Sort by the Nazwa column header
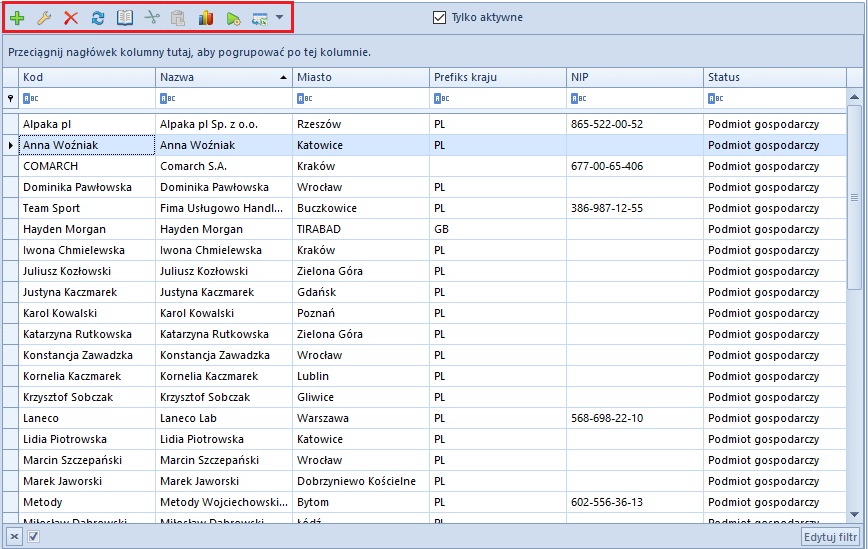 pyautogui.click(x=224, y=77)
